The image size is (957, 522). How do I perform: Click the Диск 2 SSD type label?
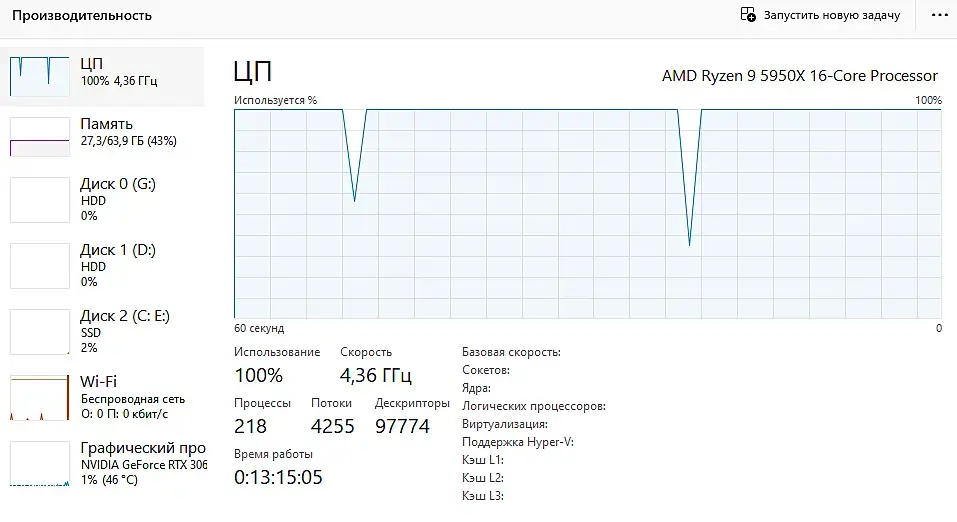coord(91,333)
